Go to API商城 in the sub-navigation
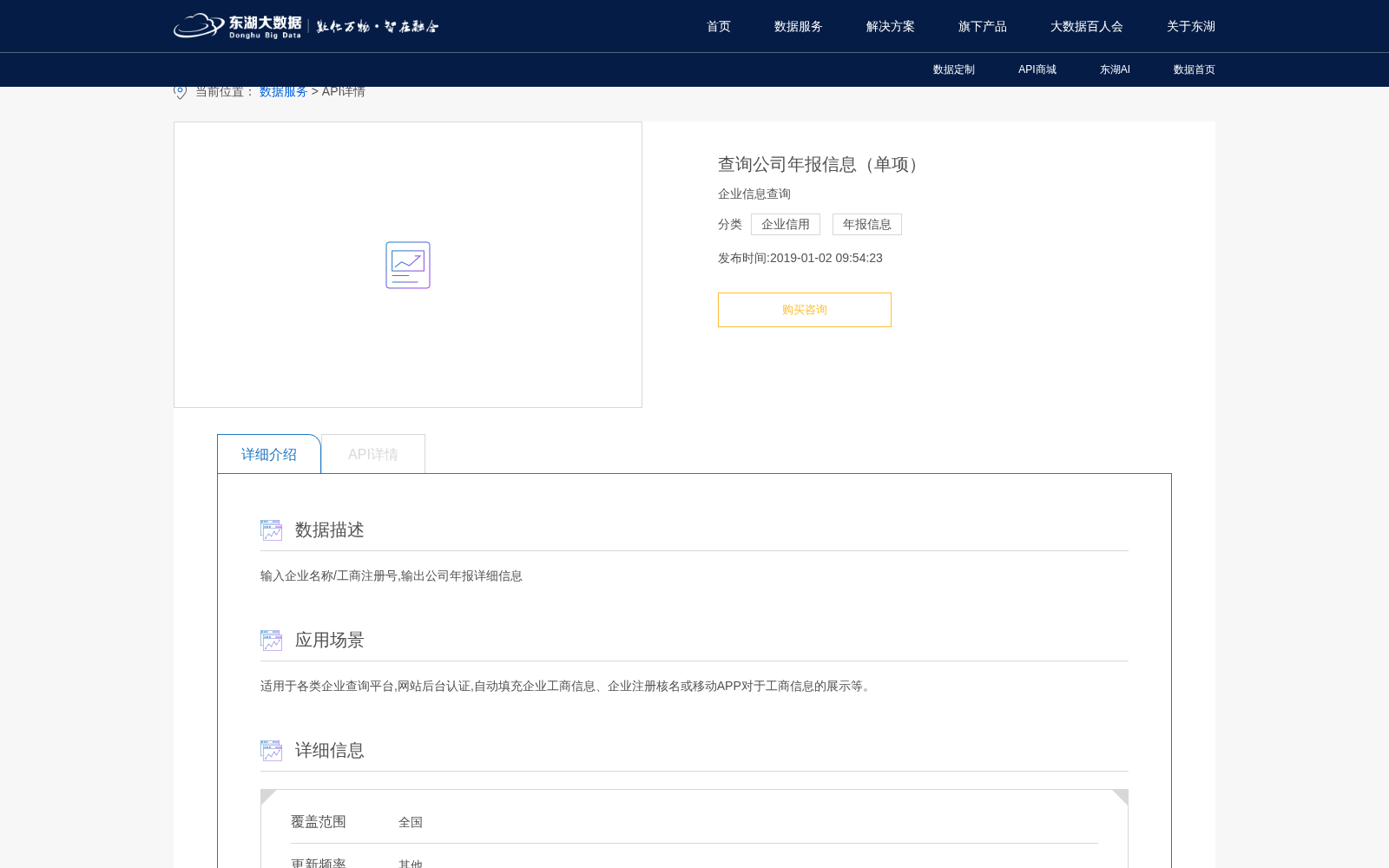 pos(1037,69)
